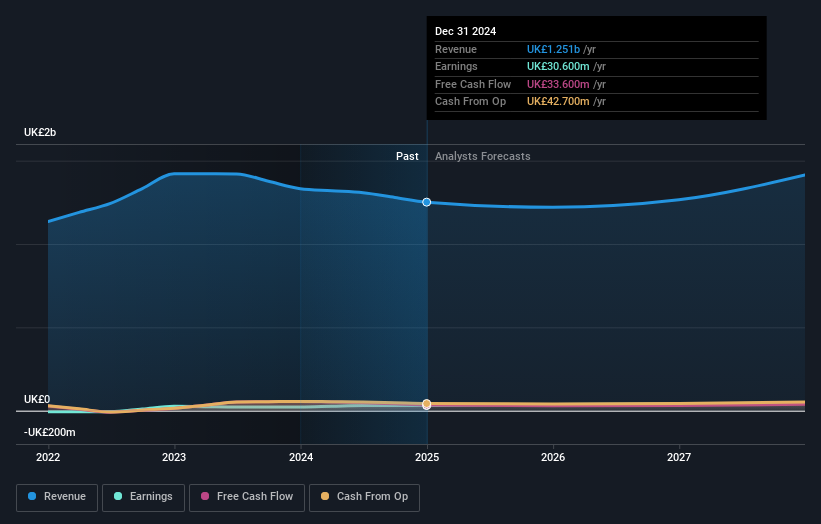Viewport: 821px width, 524px height.
Task: Click the tooltip date 'Dec 31 2024'
Action: click(x=465, y=31)
